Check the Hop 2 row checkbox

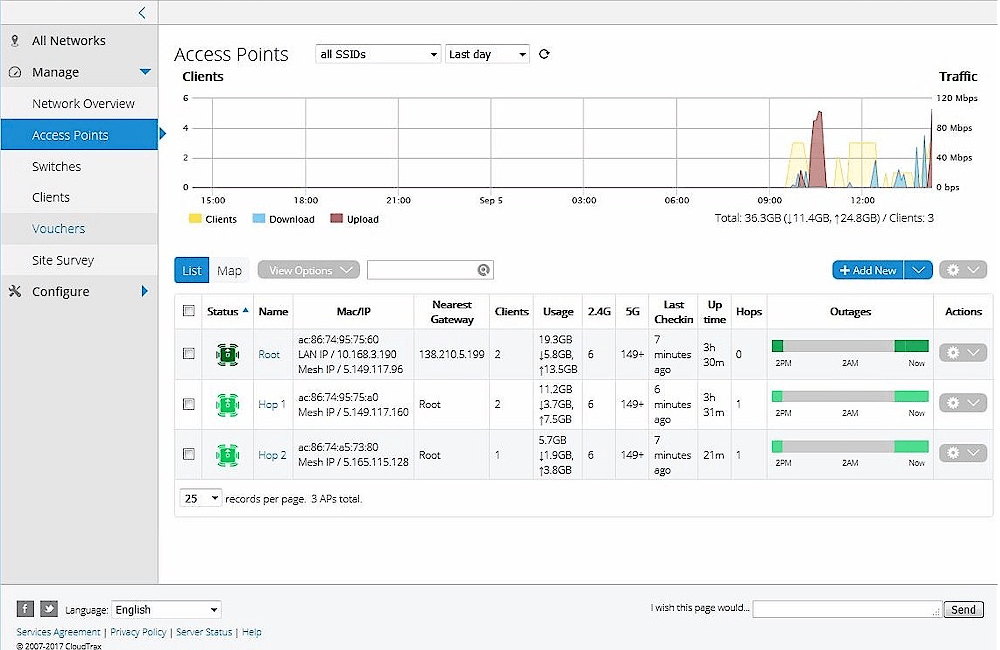pyautogui.click(x=189, y=454)
